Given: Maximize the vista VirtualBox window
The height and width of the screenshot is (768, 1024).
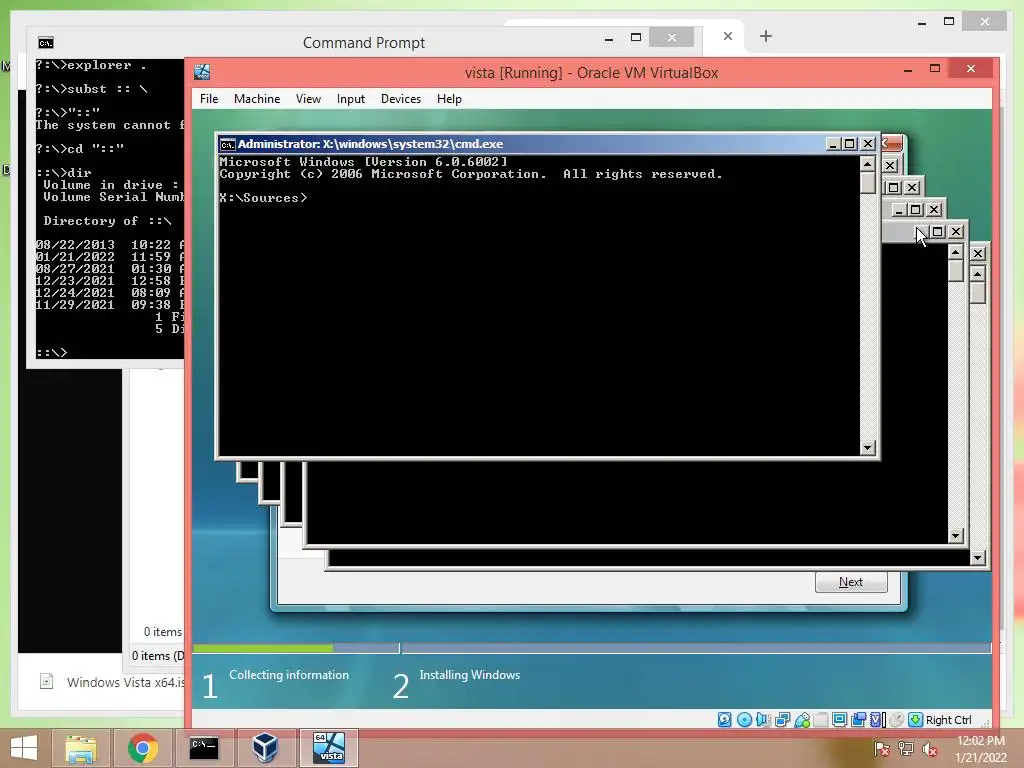Looking at the screenshot, I should [x=935, y=69].
